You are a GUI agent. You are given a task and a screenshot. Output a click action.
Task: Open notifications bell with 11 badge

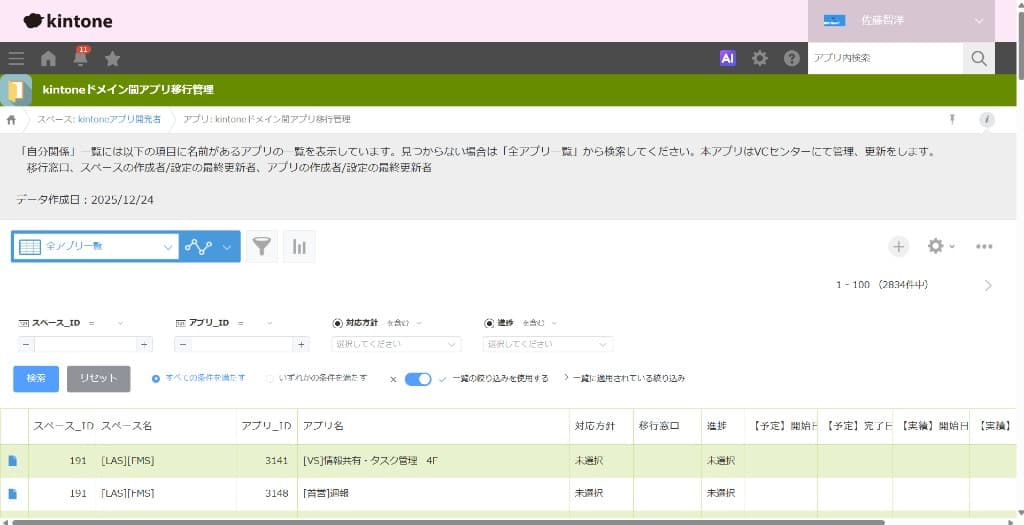[80, 57]
